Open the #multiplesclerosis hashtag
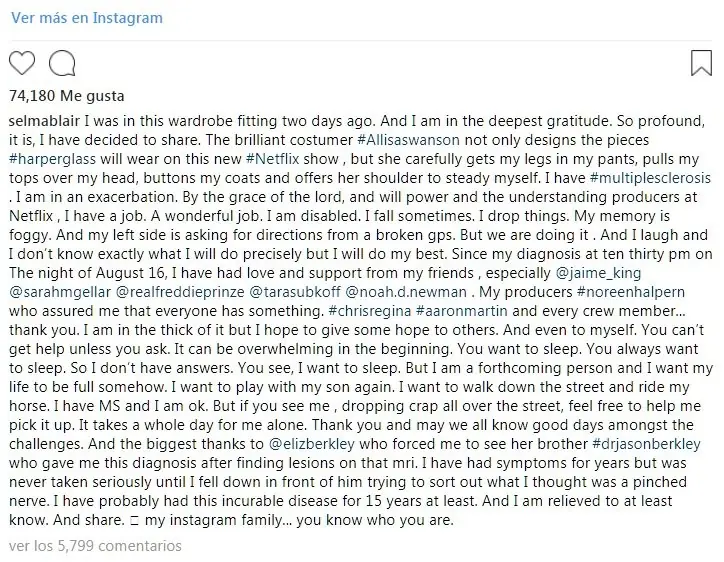 click(650, 178)
